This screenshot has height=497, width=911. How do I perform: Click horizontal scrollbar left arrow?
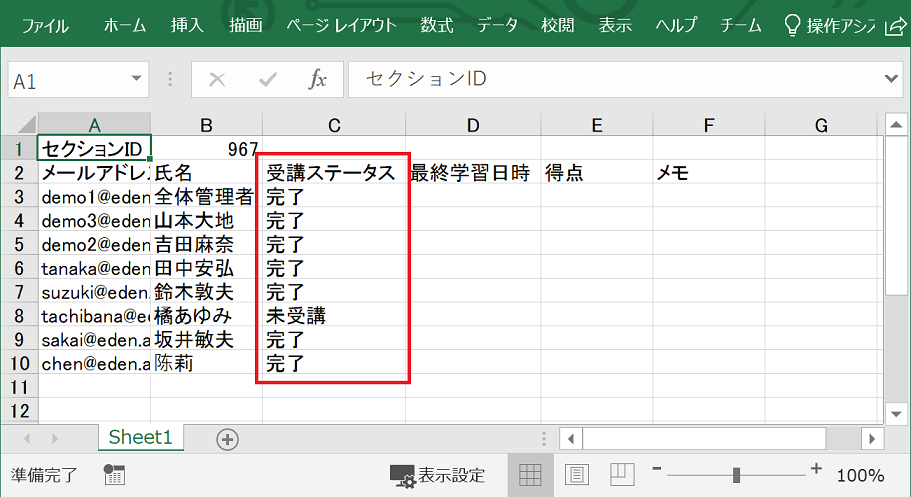571,439
